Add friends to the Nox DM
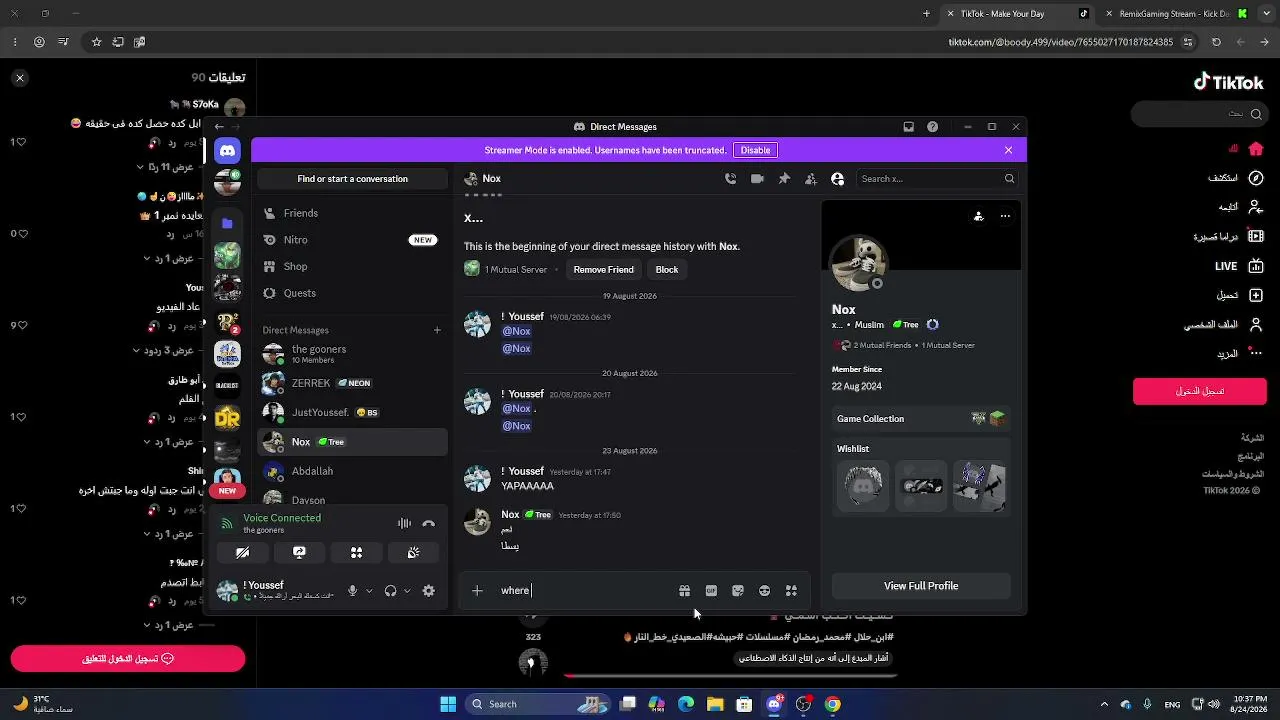This screenshot has height=720, width=1280. (811, 179)
